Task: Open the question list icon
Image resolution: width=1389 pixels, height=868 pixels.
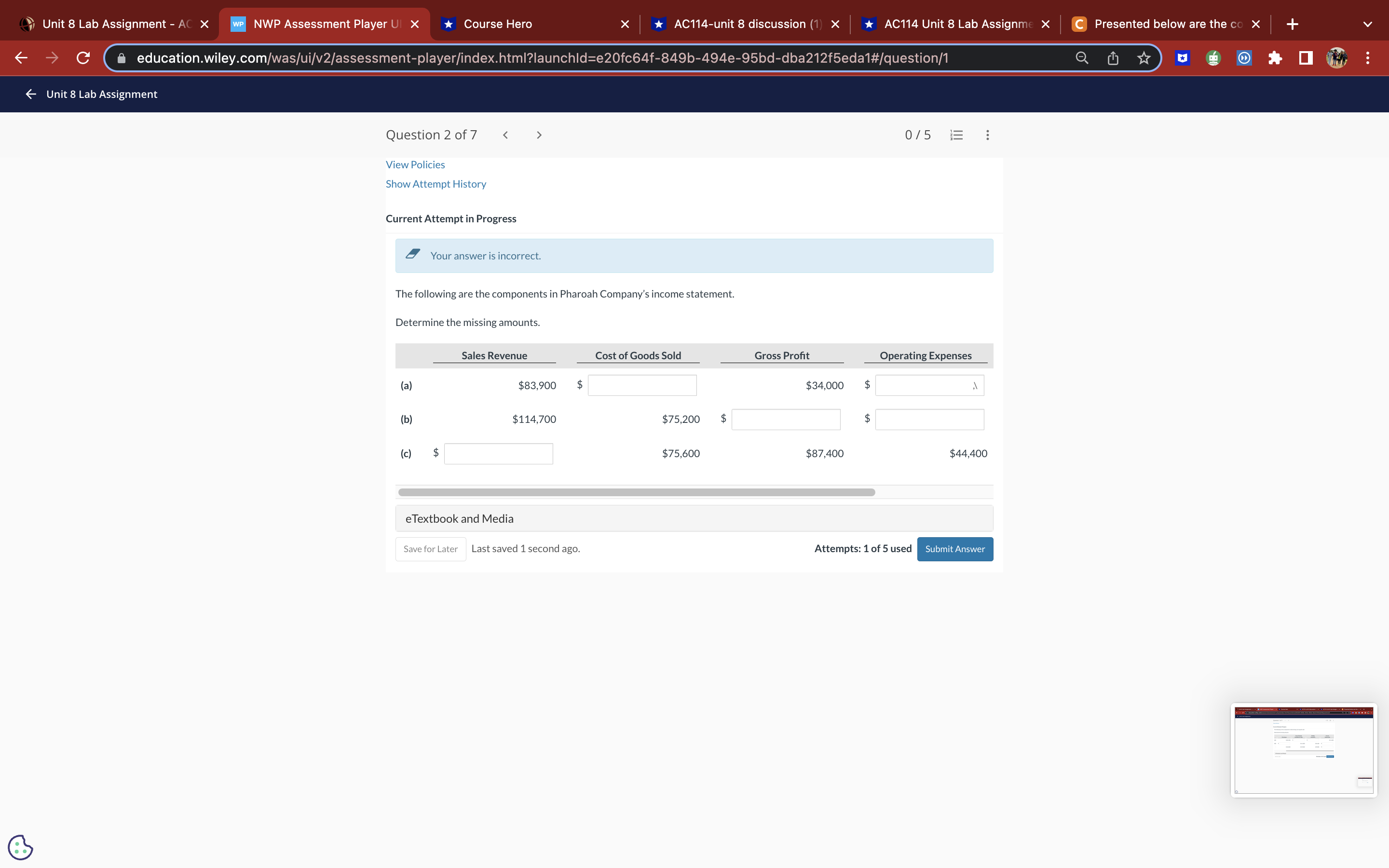Action: pyautogui.click(x=956, y=135)
